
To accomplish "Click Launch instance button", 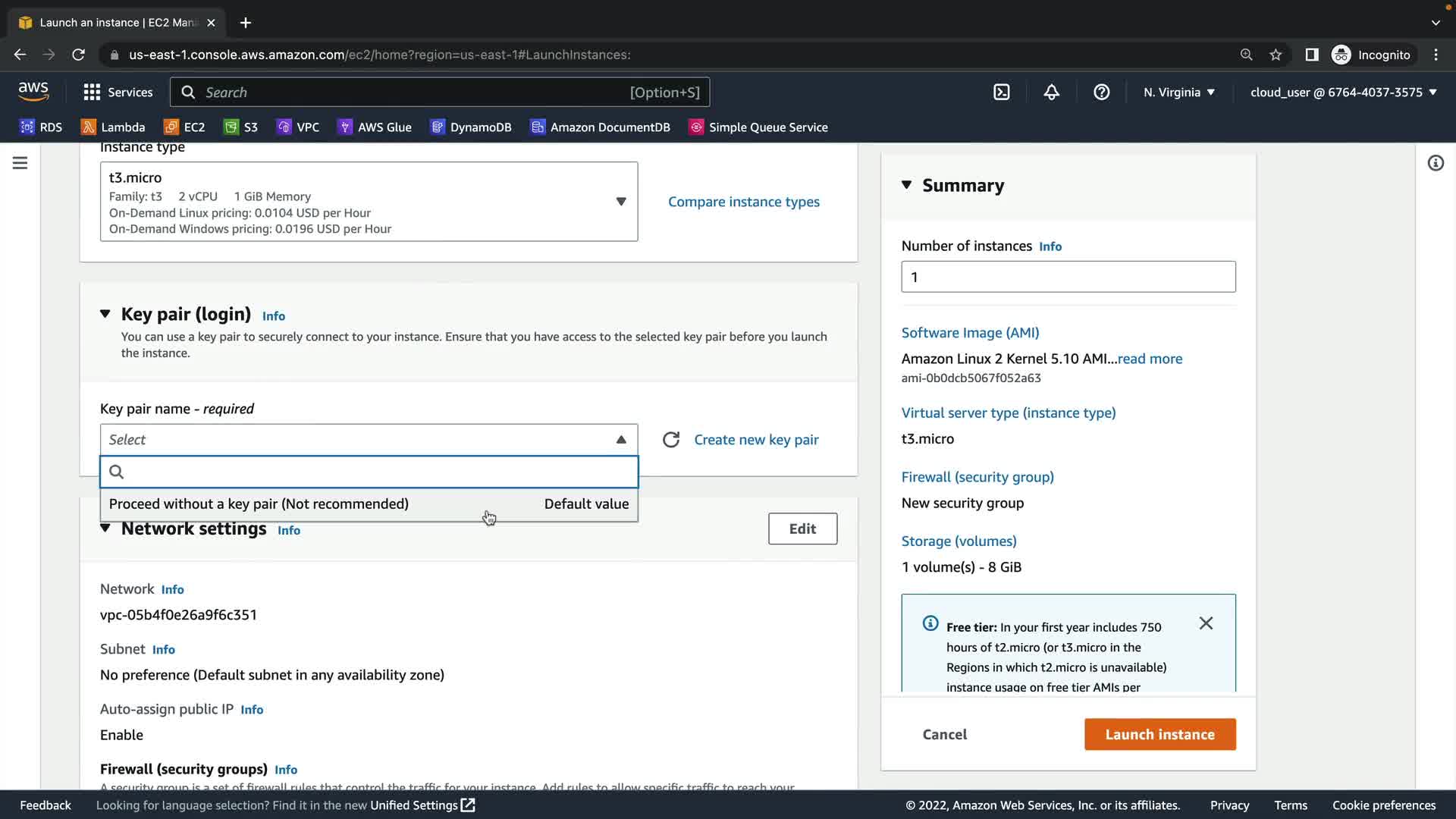I will coord(1159,734).
